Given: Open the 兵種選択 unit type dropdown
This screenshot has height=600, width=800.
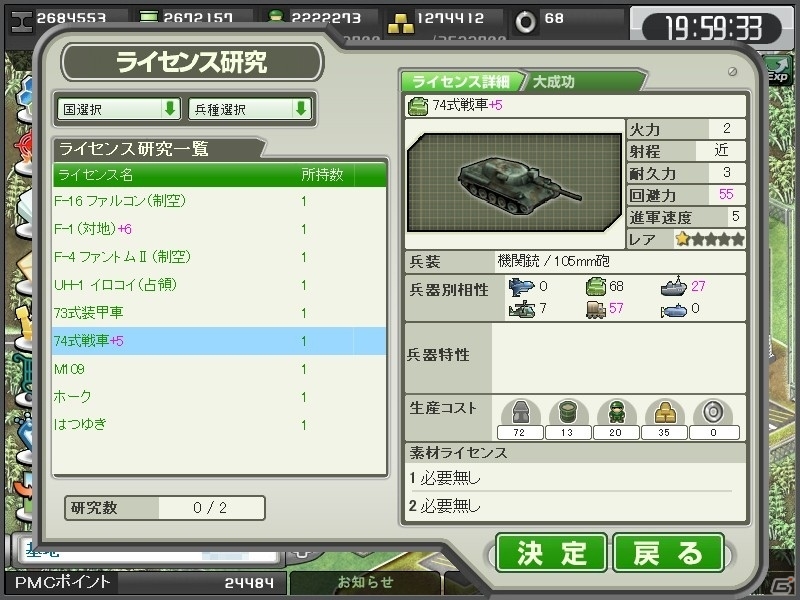Looking at the screenshot, I should pos(250,109).
